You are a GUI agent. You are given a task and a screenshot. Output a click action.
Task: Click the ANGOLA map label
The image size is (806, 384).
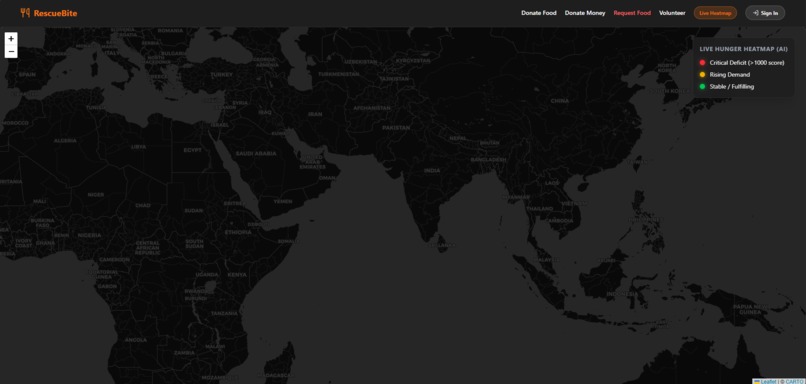tap(136, 340)
